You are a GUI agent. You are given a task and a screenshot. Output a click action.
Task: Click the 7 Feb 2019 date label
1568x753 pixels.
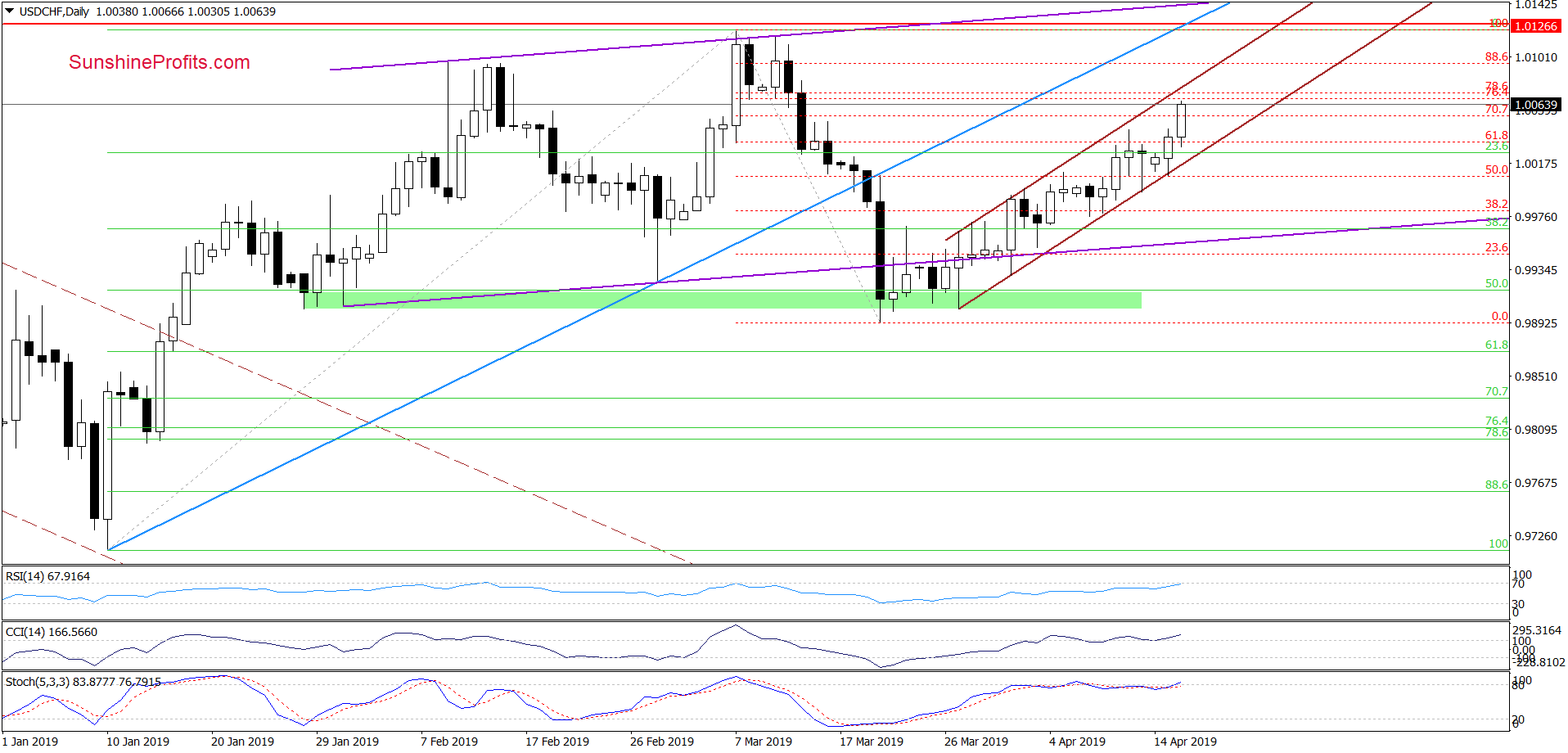click(449, 742)
